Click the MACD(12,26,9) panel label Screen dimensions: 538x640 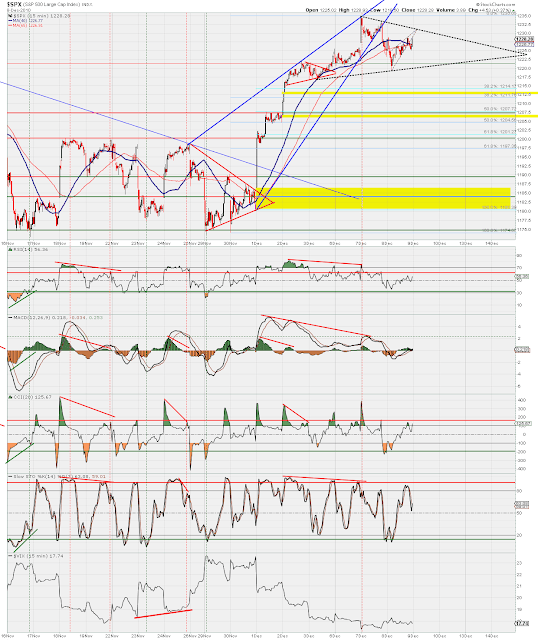tap(56, 317)
